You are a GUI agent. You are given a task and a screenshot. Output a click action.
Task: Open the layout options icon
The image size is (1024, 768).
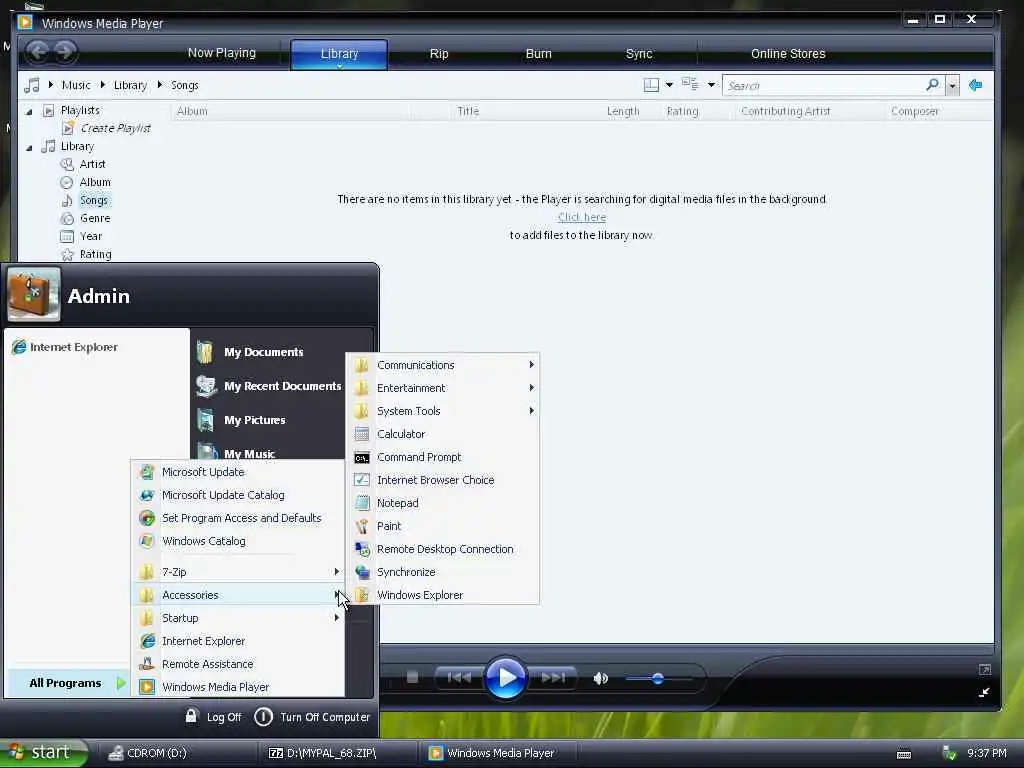point(651,85)
